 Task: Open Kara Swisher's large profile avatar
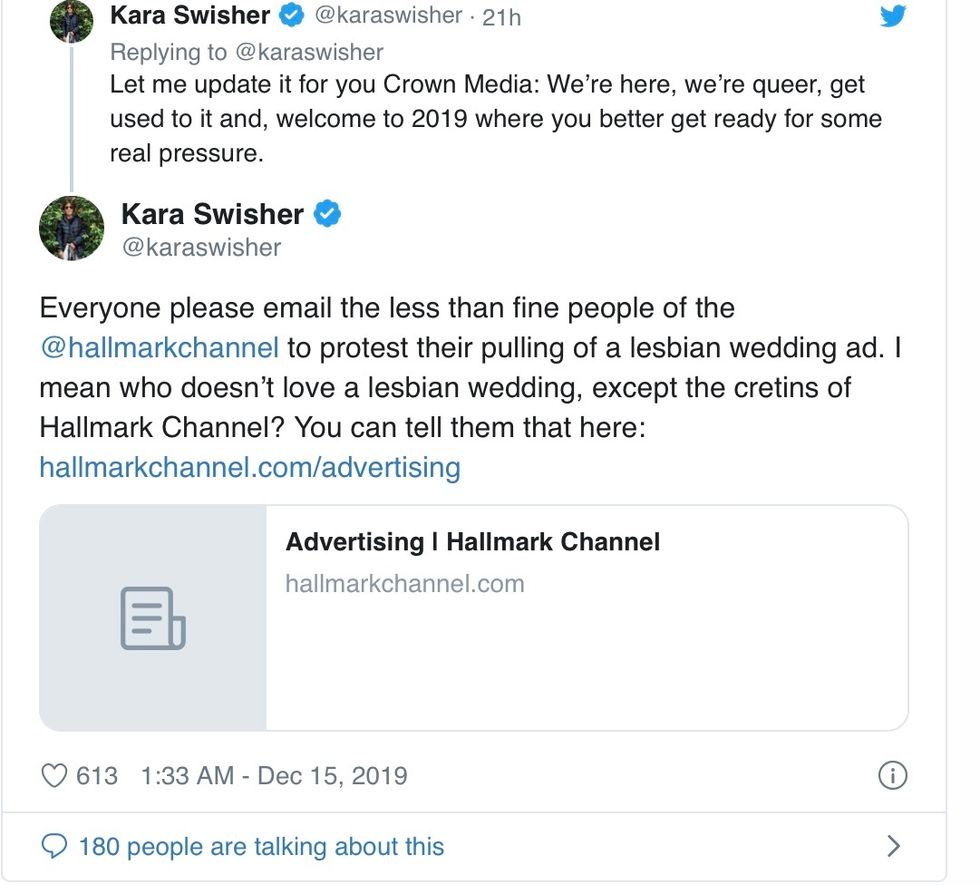[x=71, y=229]
